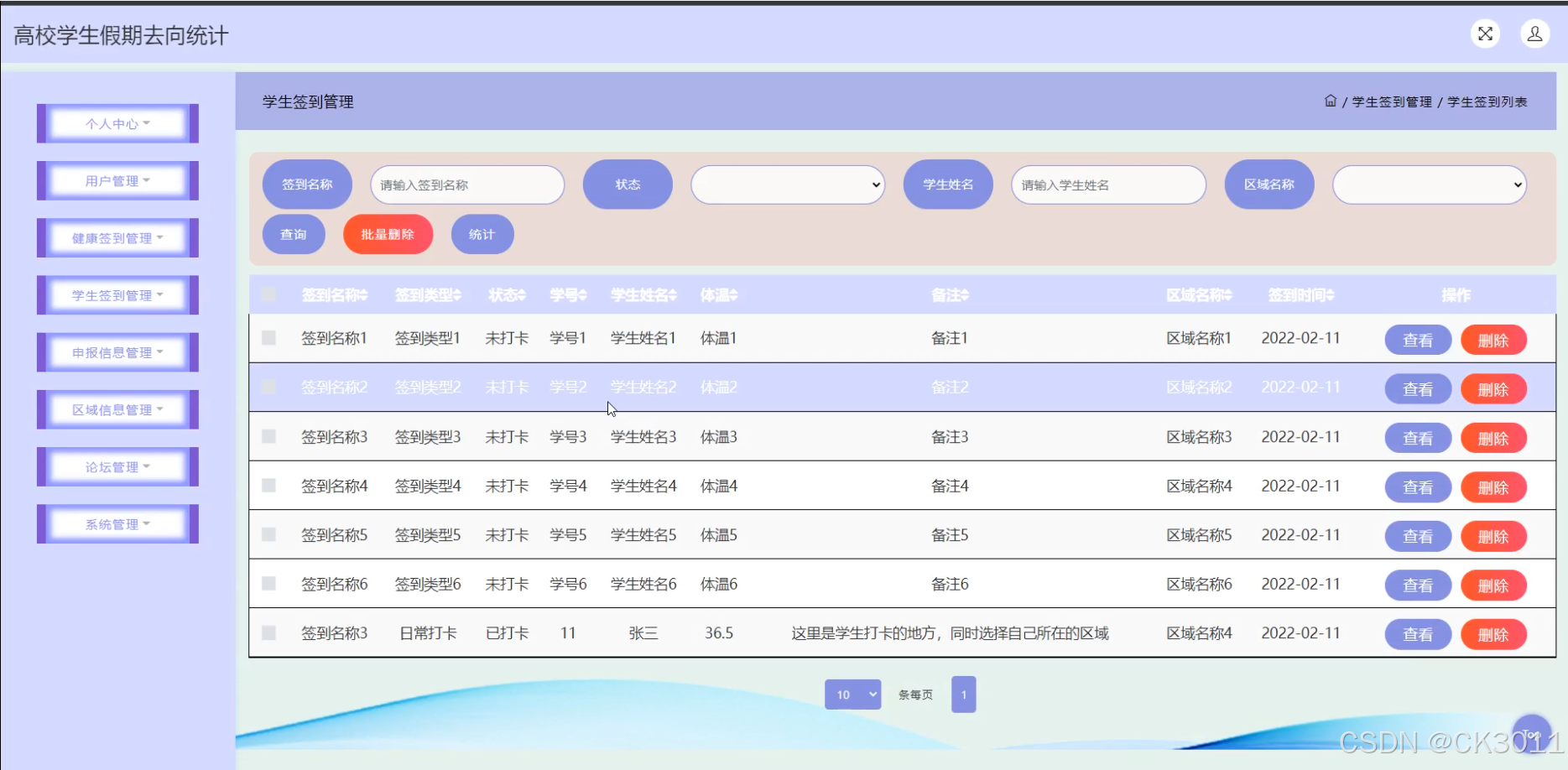This screenshot has width=1568, height=770.
Task: Click 删除 for row 签到名称5
Action: (x=1493, y=536)
